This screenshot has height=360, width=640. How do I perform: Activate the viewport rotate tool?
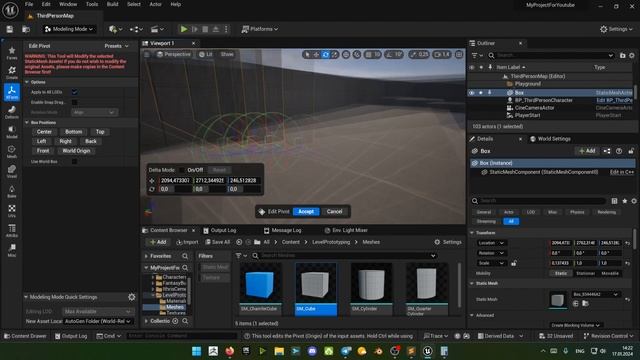coord(325,54)
